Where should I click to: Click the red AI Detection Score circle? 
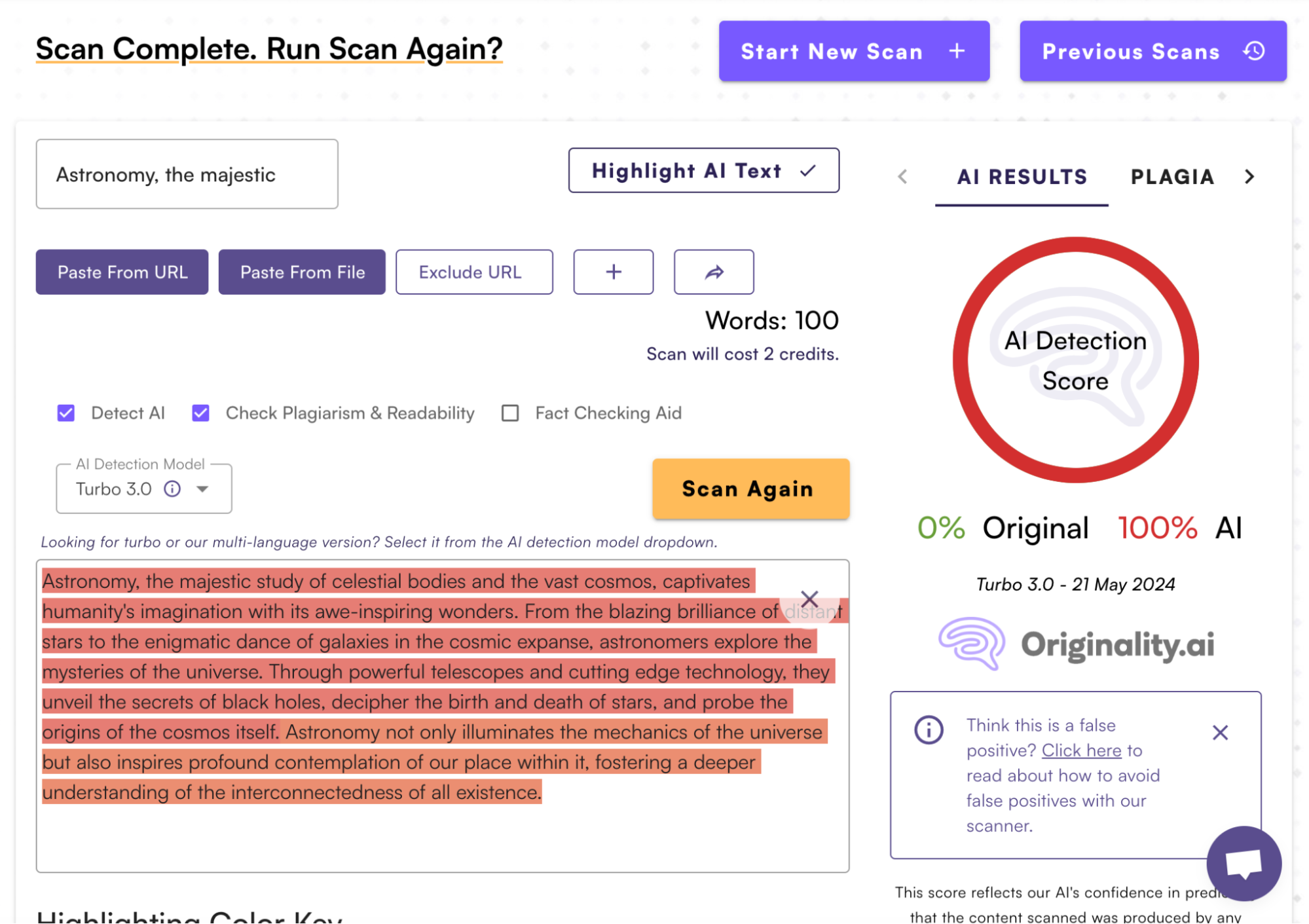coord(1075,360)
